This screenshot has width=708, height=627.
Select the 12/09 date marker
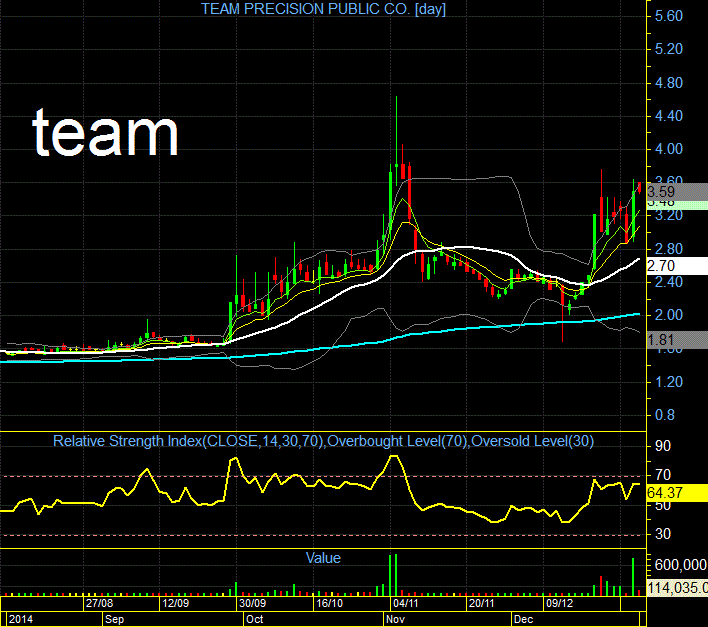[x=176, y=603]
